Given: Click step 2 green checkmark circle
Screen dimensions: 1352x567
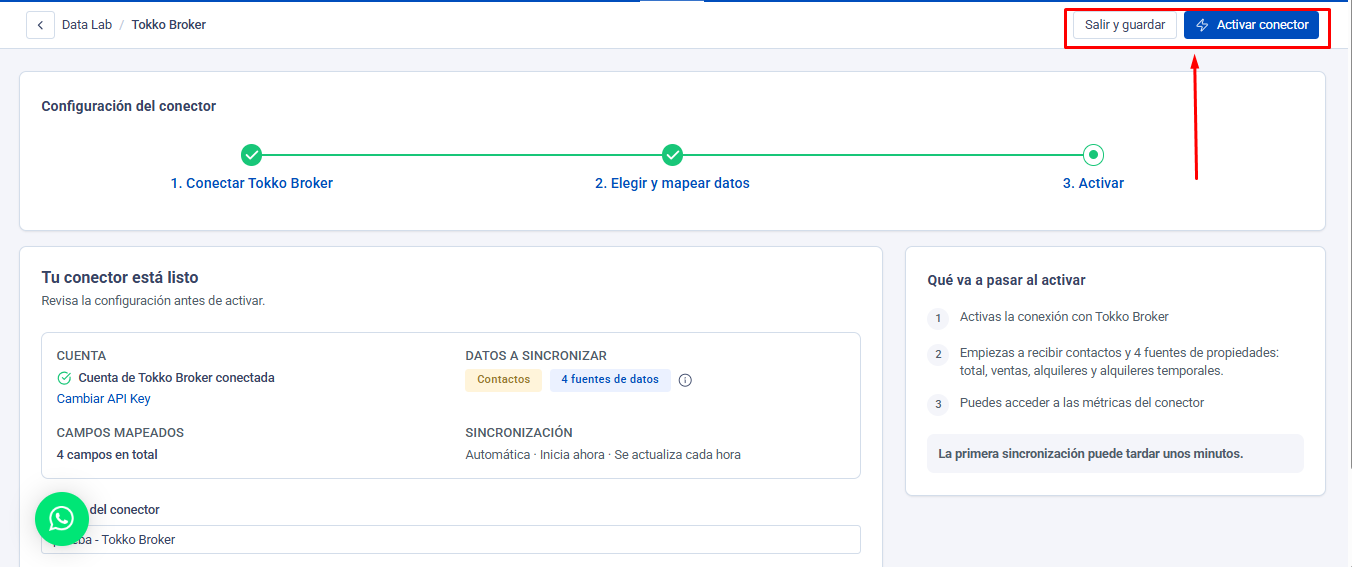Looking at the screenshot, I should (x=673, y=155).
